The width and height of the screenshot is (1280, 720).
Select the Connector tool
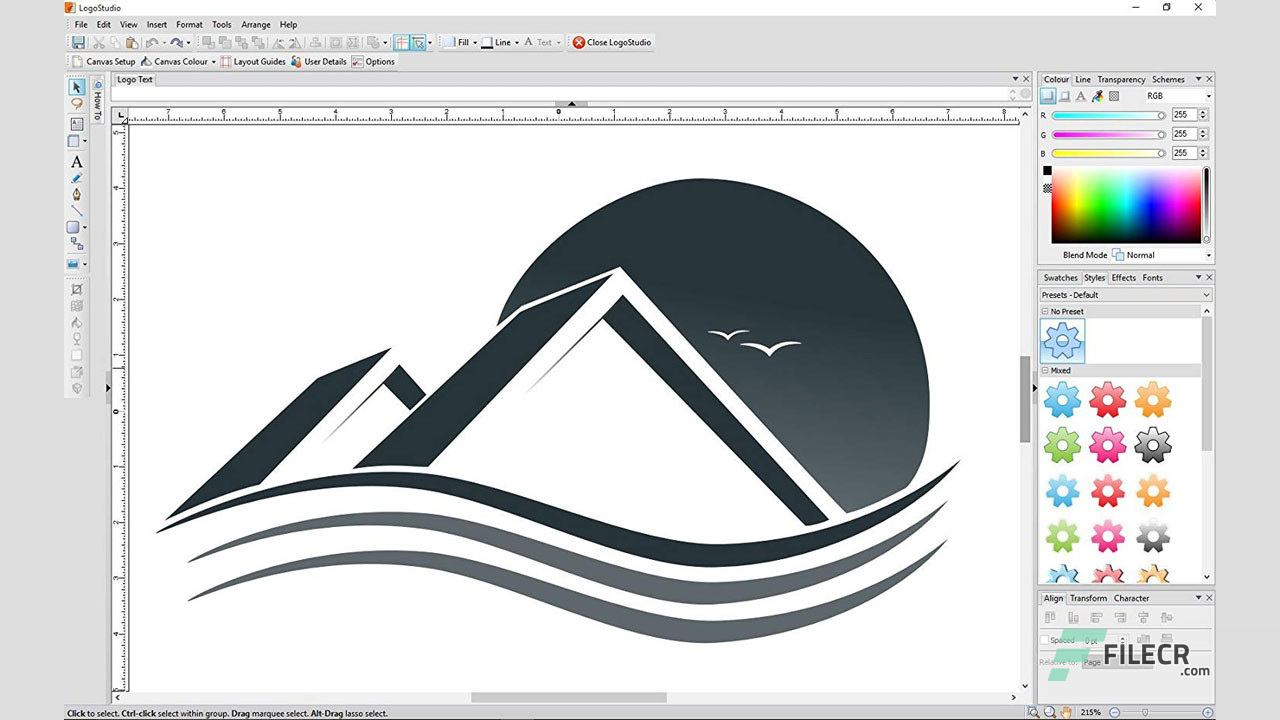[76, 244]
